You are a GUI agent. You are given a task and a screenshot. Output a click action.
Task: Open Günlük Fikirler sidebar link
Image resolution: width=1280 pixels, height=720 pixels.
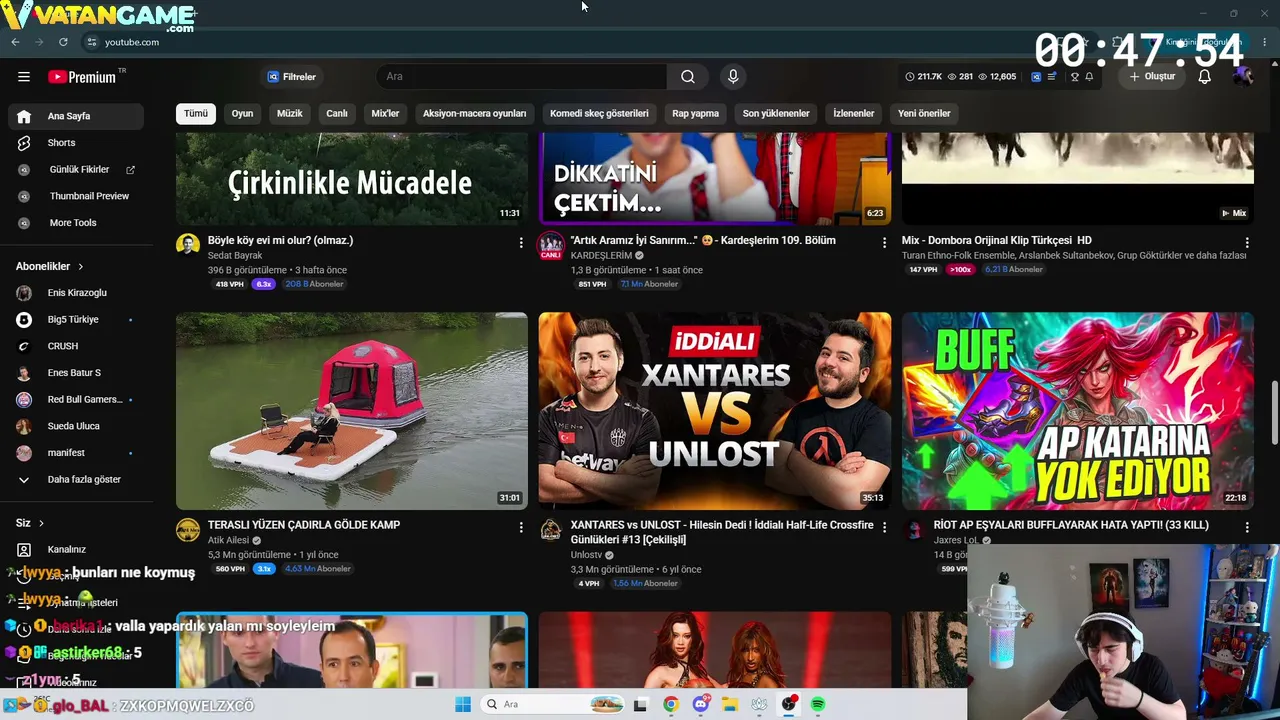(x=76, y=170)
